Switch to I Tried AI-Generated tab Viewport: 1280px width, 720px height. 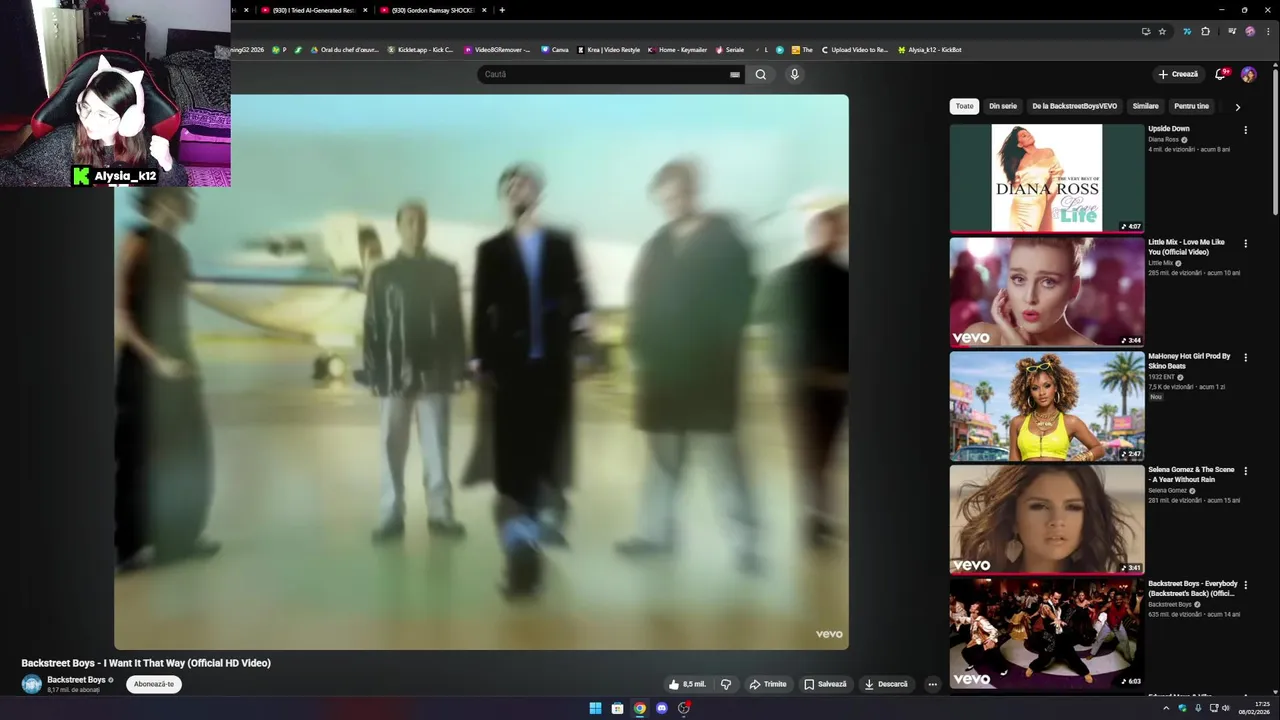[x=314, y=10]
